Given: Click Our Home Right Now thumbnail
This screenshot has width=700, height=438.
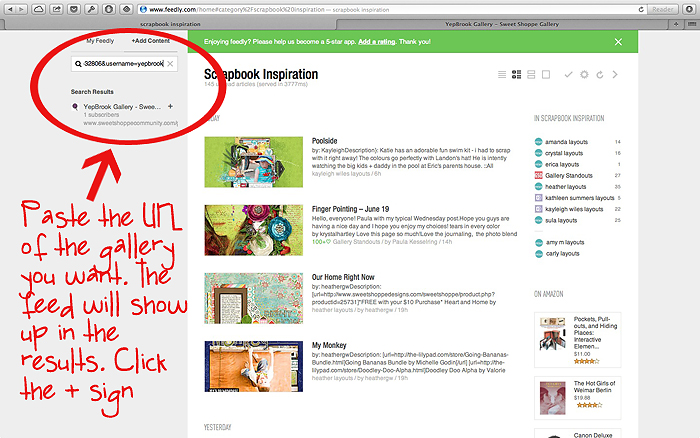Looking at the screenshot, I should pos(254,298).
